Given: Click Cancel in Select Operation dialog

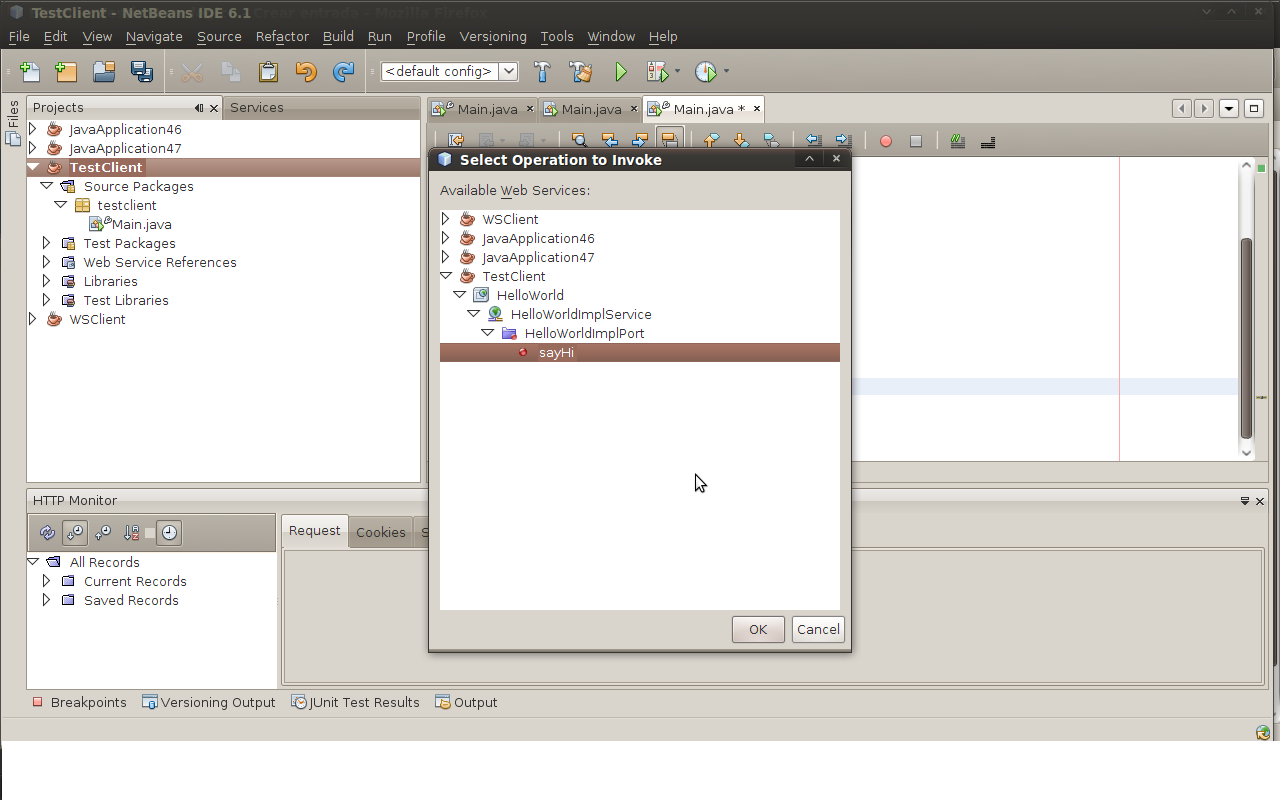Looking at the screenshot, I should coord(818,629).
